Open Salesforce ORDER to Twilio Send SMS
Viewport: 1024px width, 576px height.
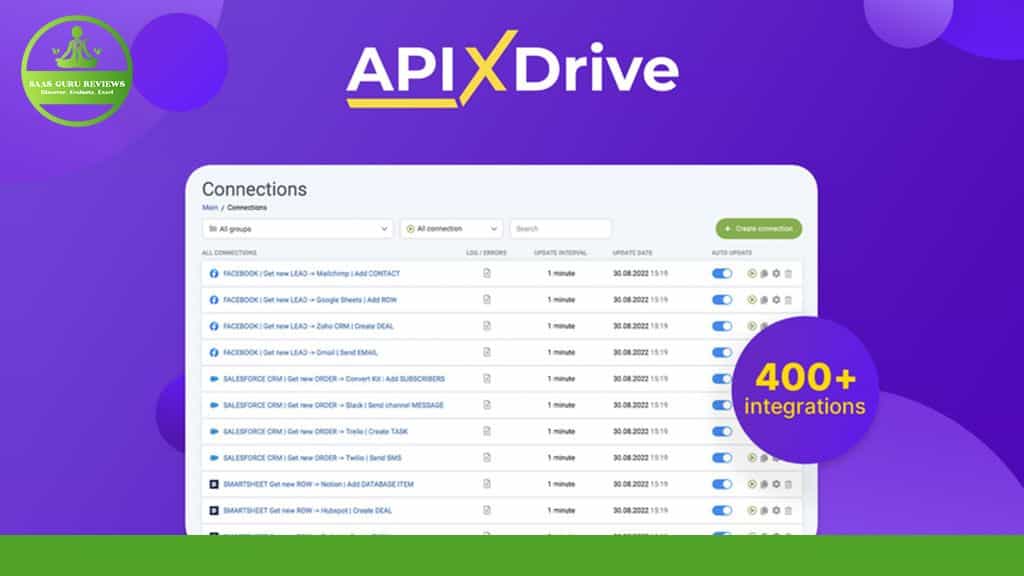(x=312, y=458)
